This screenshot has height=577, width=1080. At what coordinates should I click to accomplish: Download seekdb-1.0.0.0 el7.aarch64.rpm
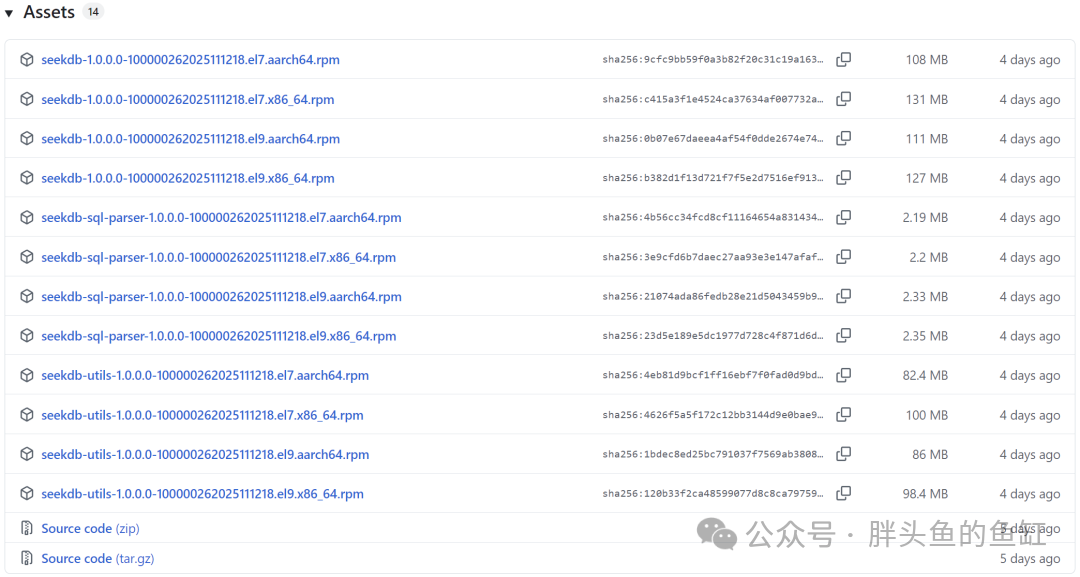coord(190,60)
